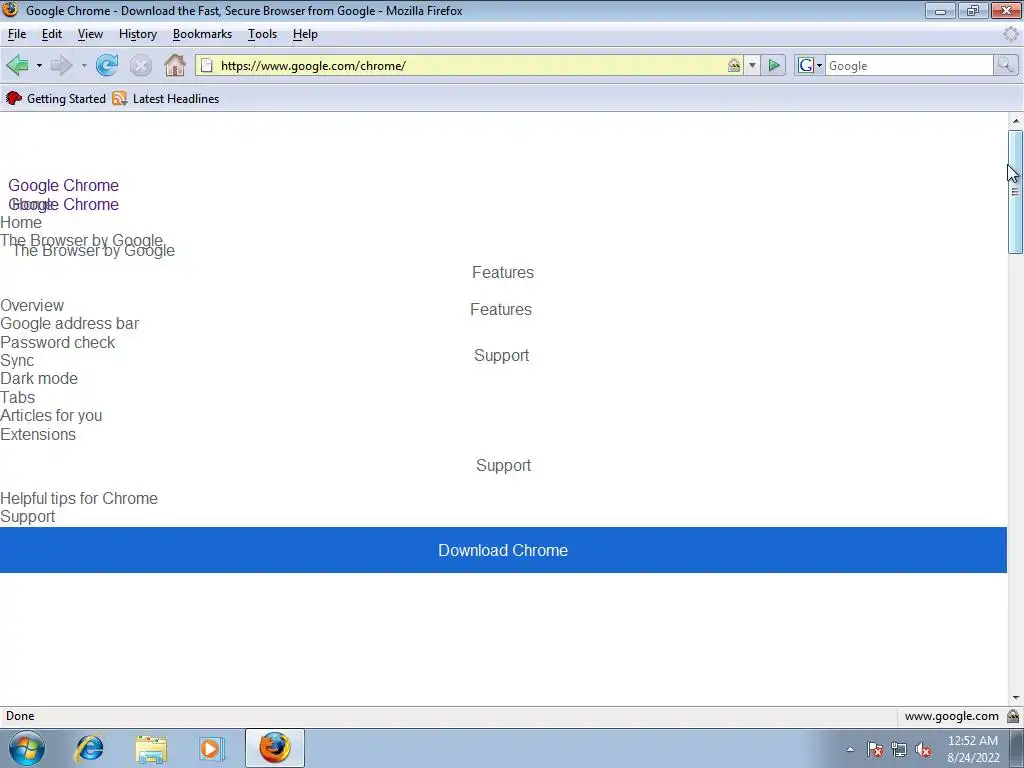Click the scrollbar up arrow
The width and height of the screenshot is (1024, 768).
pyautogui.click(x=1015, y=121)
